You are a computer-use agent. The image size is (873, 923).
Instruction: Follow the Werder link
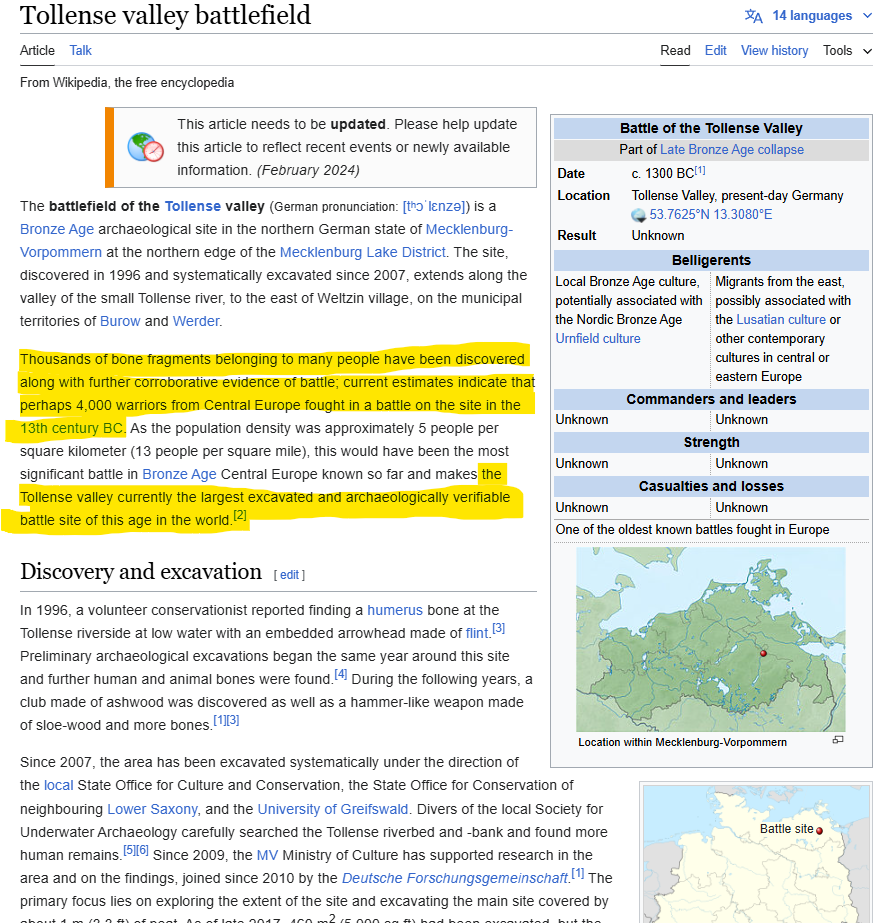(196, 321)
